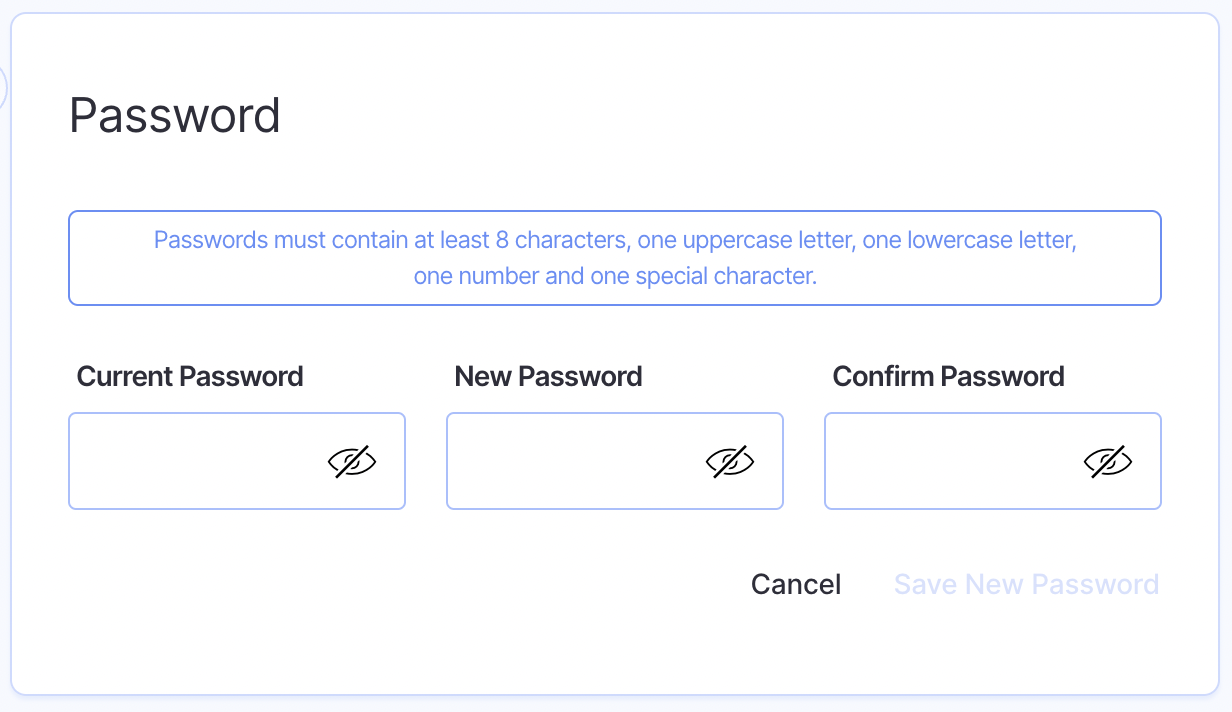Show the Current Password field text
This screenshot has width=1232, height=712.
pyautogui.click(x=352, y=461)
